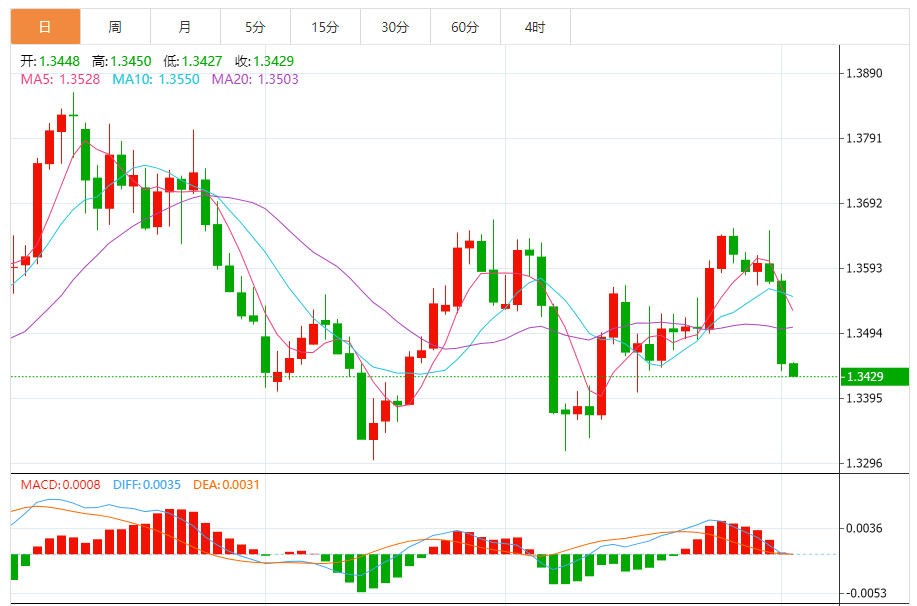
Task: Open the 5分 timeframe tab
Action: click(x=256, y=27)
